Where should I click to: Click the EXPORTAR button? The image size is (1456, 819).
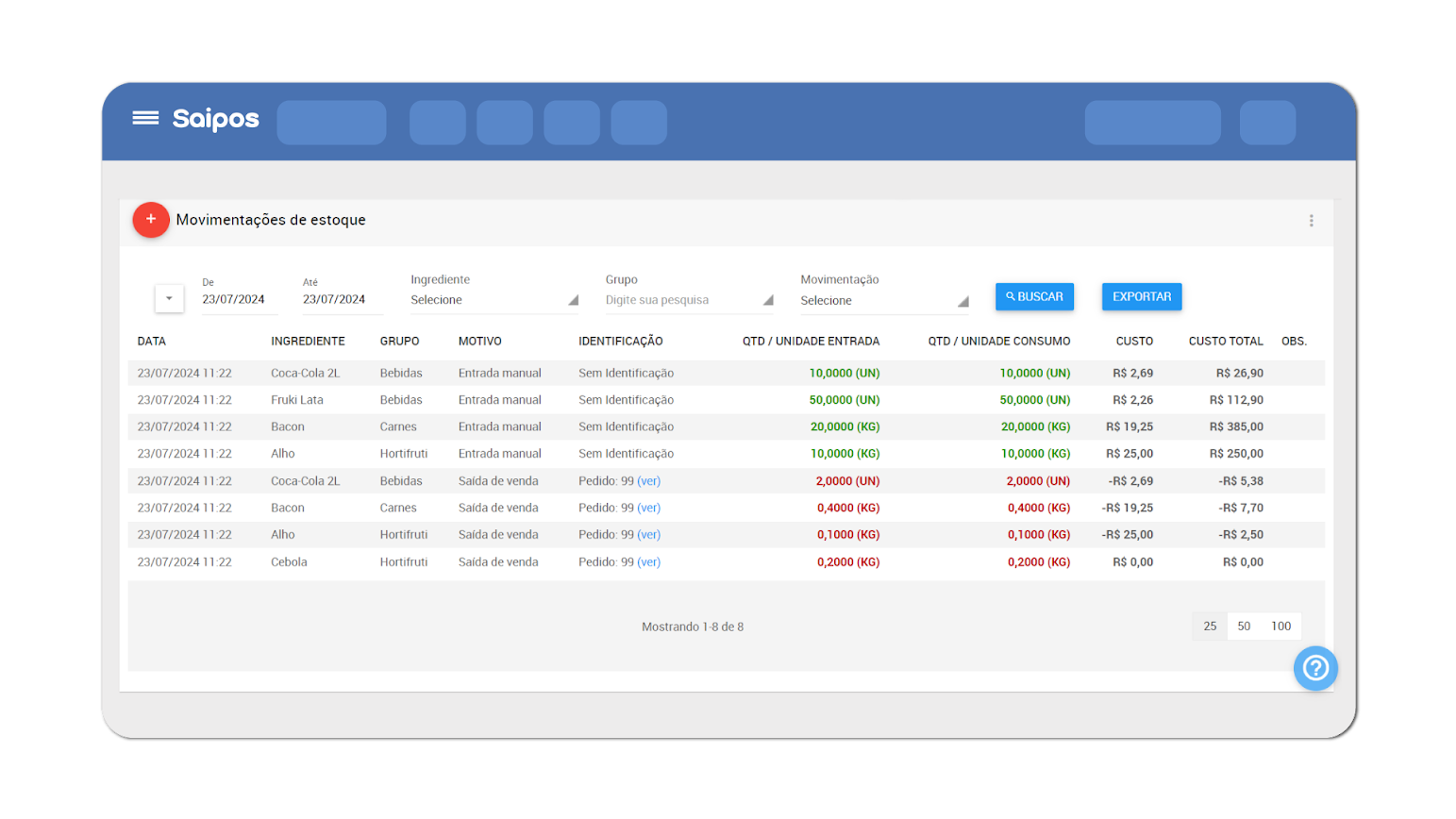1142,296
